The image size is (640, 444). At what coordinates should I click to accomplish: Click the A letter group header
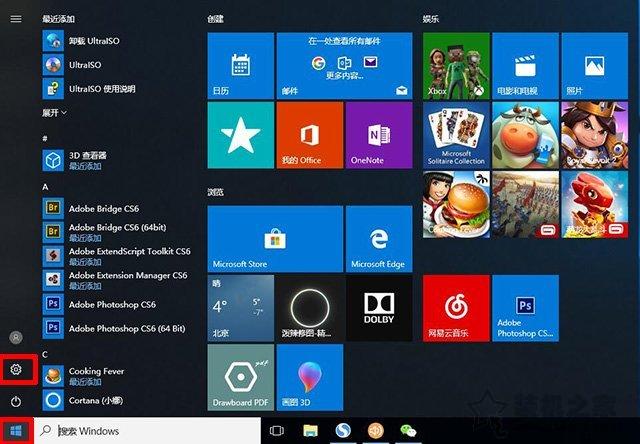(45, 187)
